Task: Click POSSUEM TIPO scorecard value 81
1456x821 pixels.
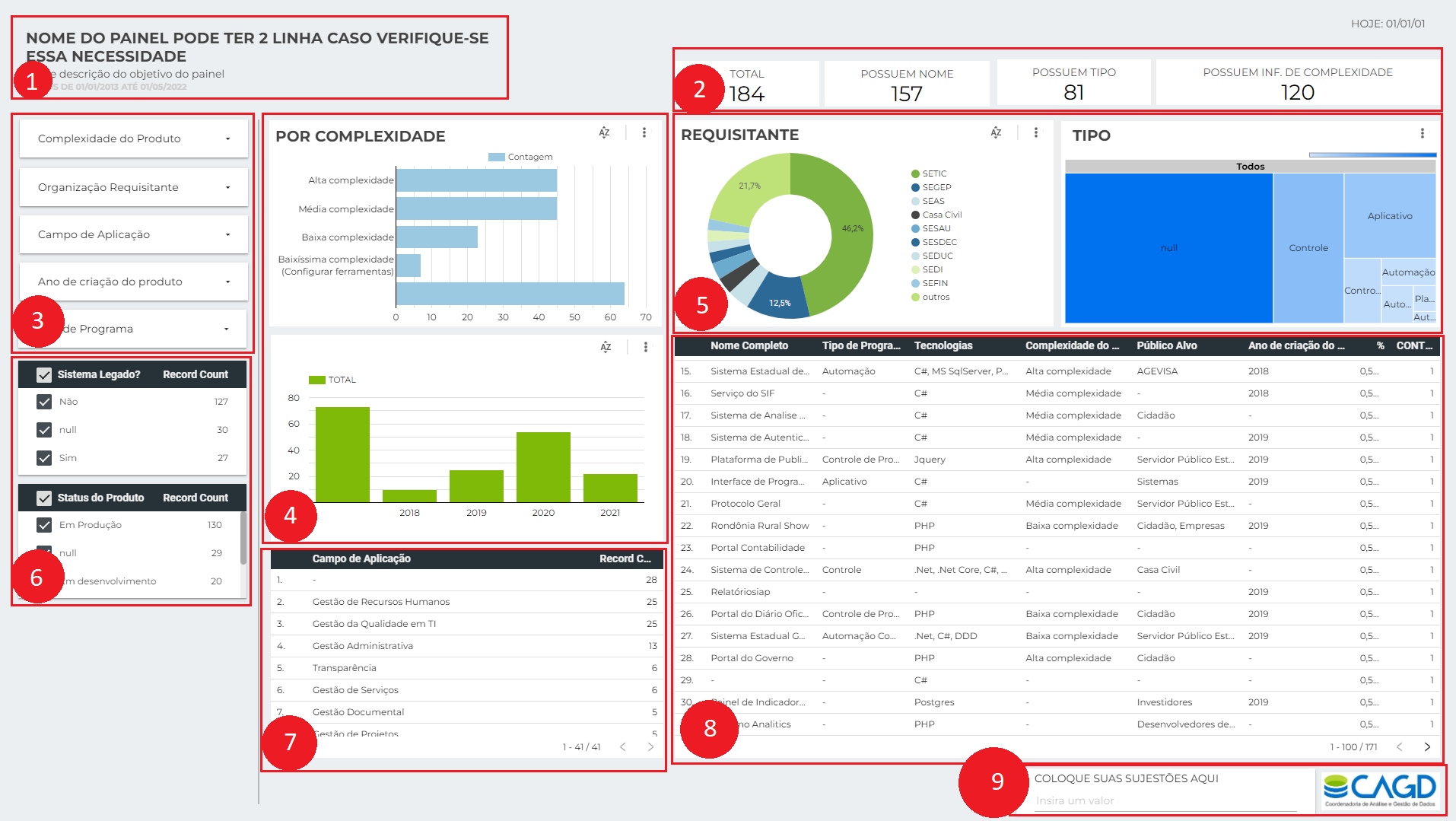Action: pyautogui.click(x=1073, y=93)
